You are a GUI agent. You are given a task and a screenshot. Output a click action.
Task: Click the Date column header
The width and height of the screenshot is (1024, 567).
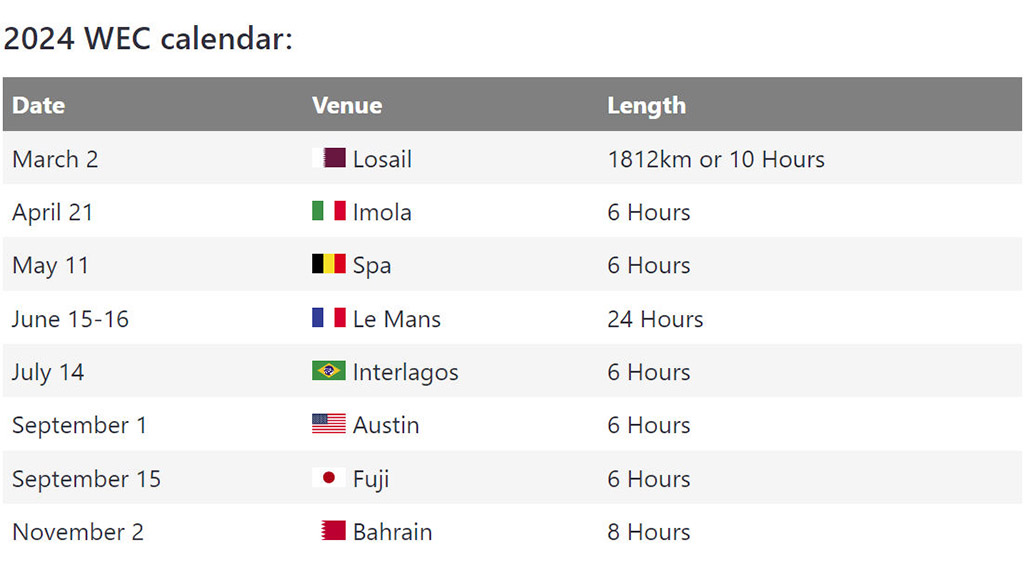pyautogui.click(x=39, y=105)
